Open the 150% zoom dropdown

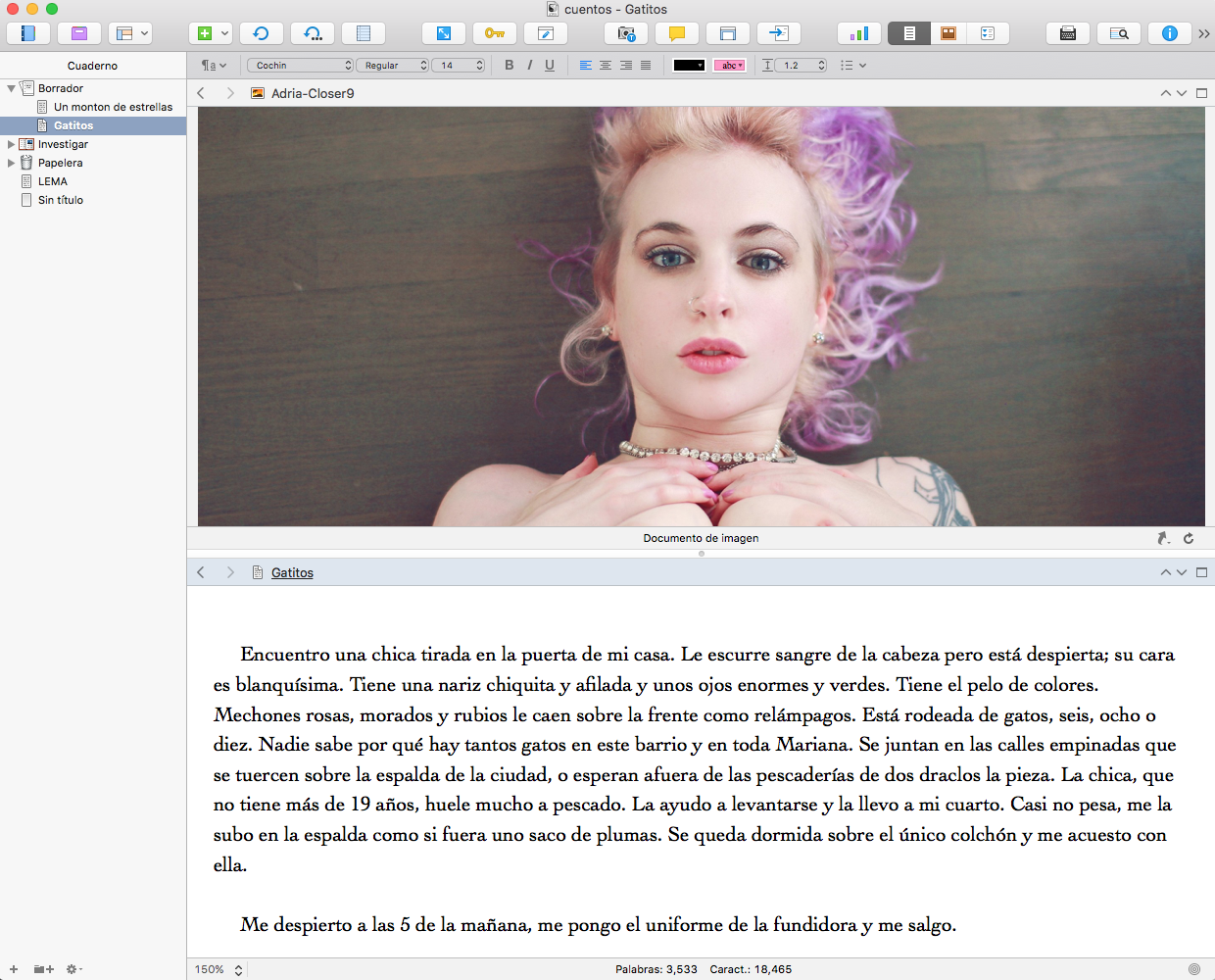[x=219, y=969]
